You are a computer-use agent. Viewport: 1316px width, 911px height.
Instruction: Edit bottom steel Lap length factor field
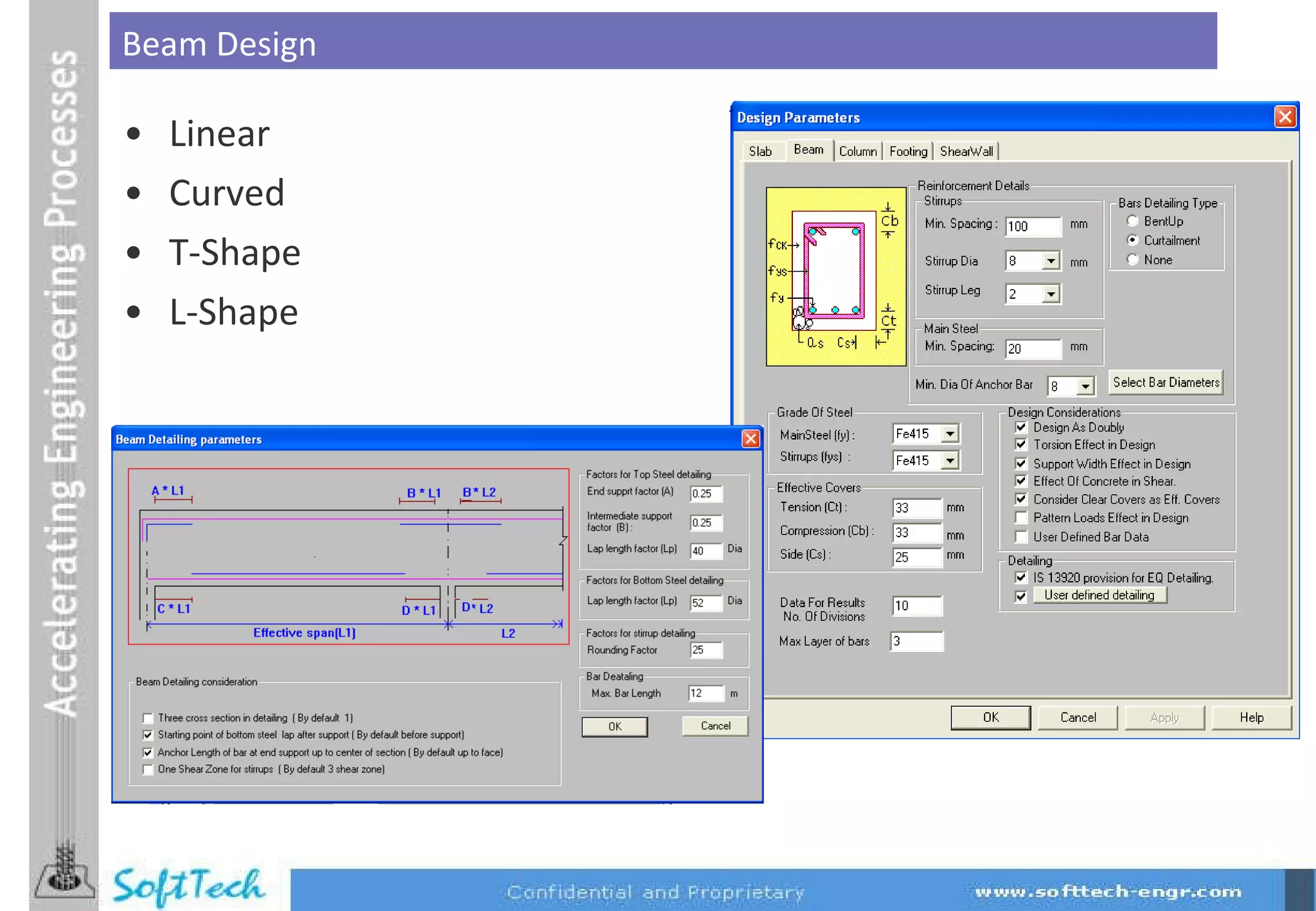click(706, 603)
